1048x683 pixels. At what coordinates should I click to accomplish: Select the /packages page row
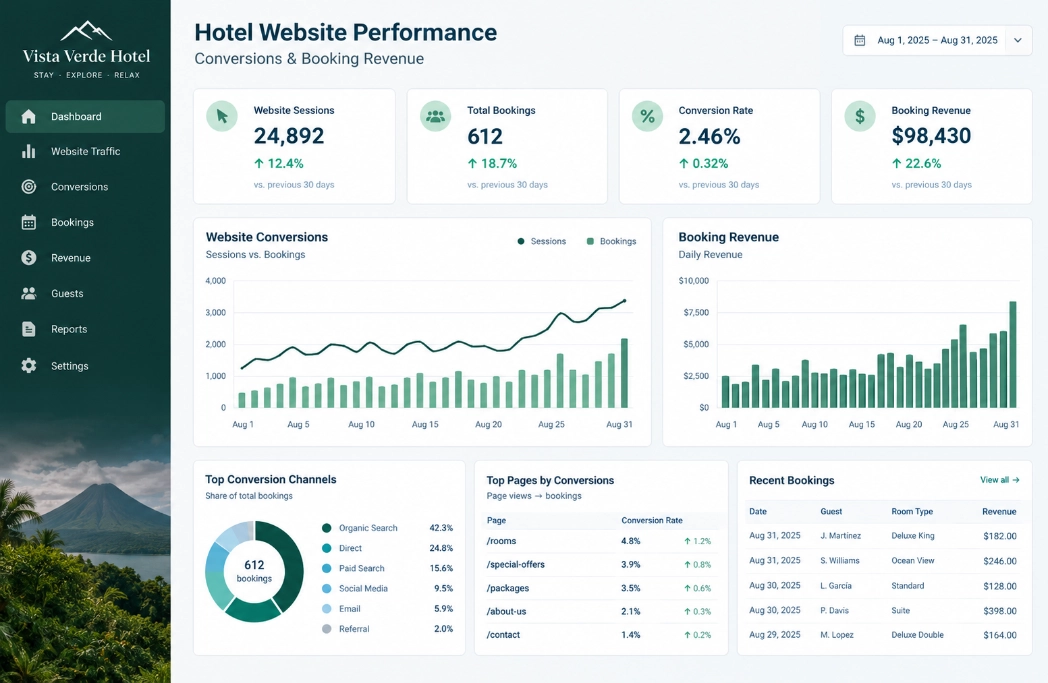600,588
